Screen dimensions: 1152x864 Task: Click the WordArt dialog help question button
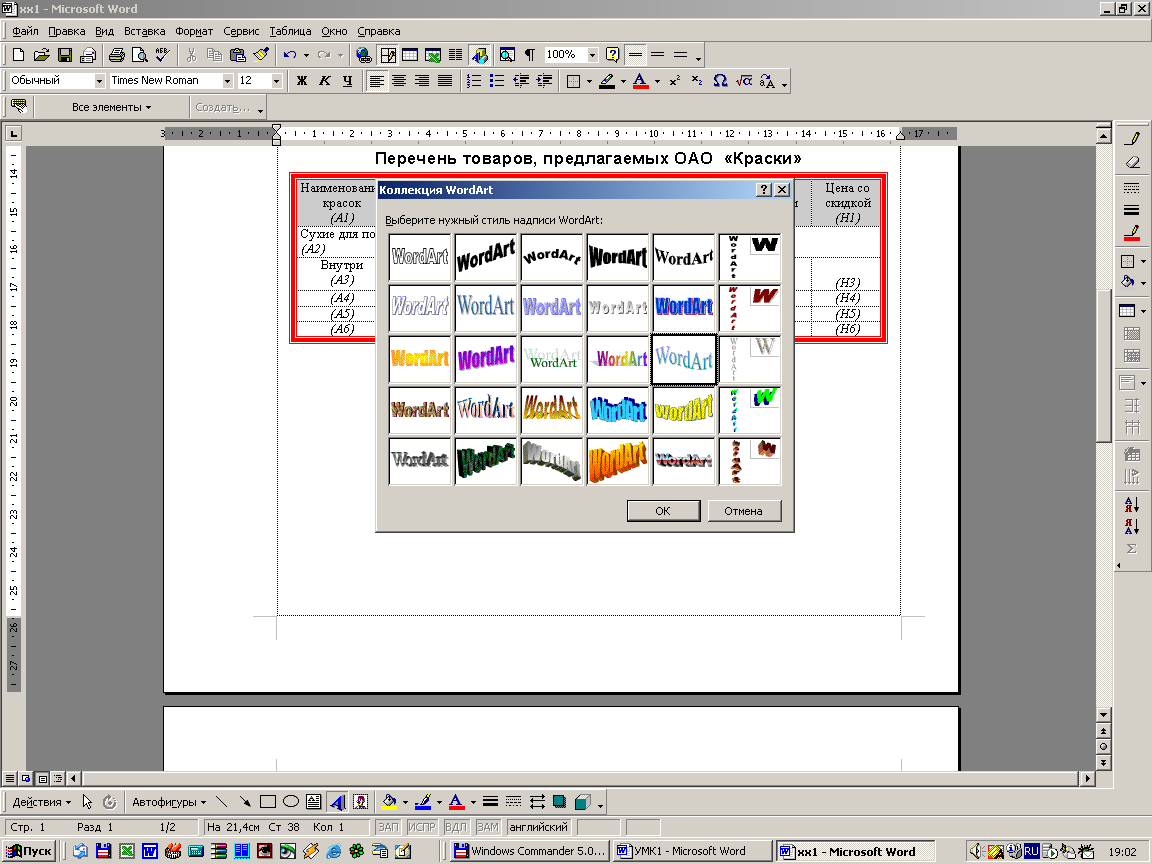point(763,190)
